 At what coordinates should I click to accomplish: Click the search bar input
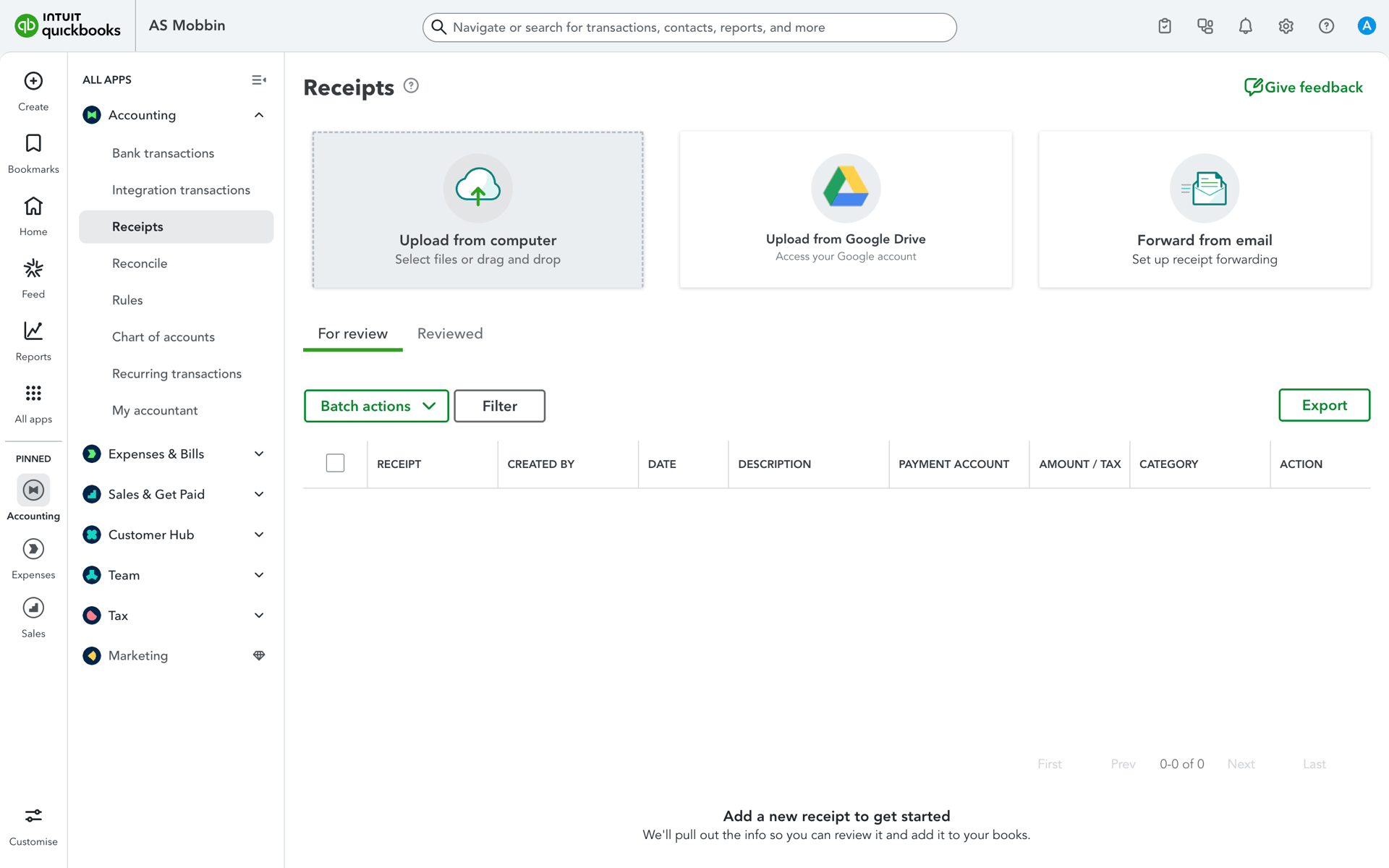tap(689, 27)
